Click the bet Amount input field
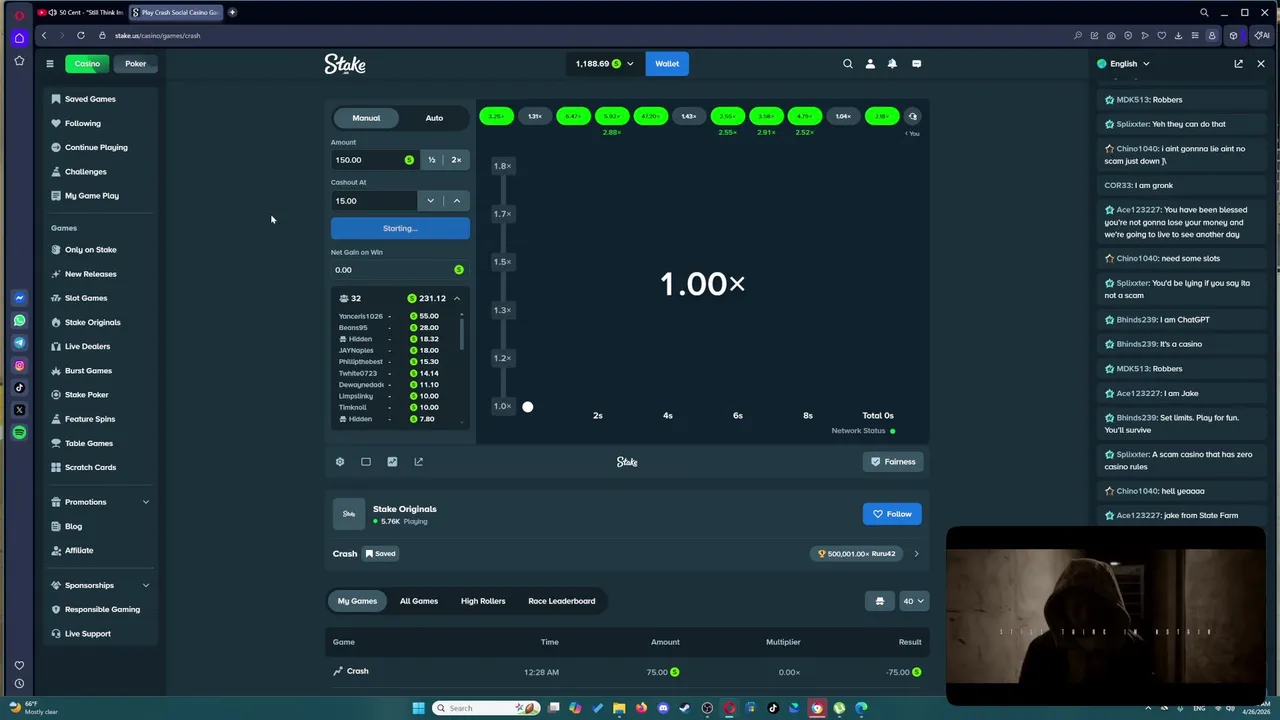This screenshot has width=1280, height=720. coord(375,160)
